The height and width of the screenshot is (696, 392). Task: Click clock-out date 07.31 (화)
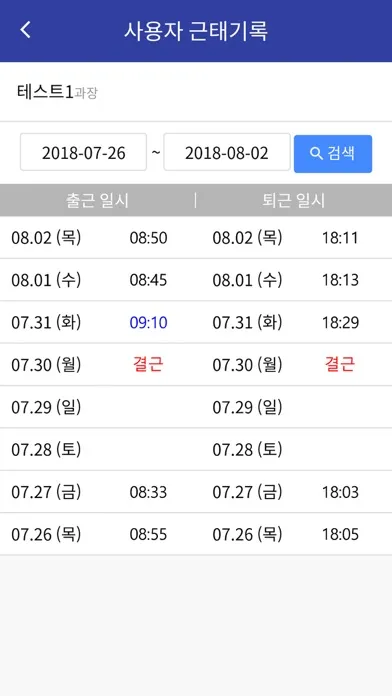coord(247,322)
